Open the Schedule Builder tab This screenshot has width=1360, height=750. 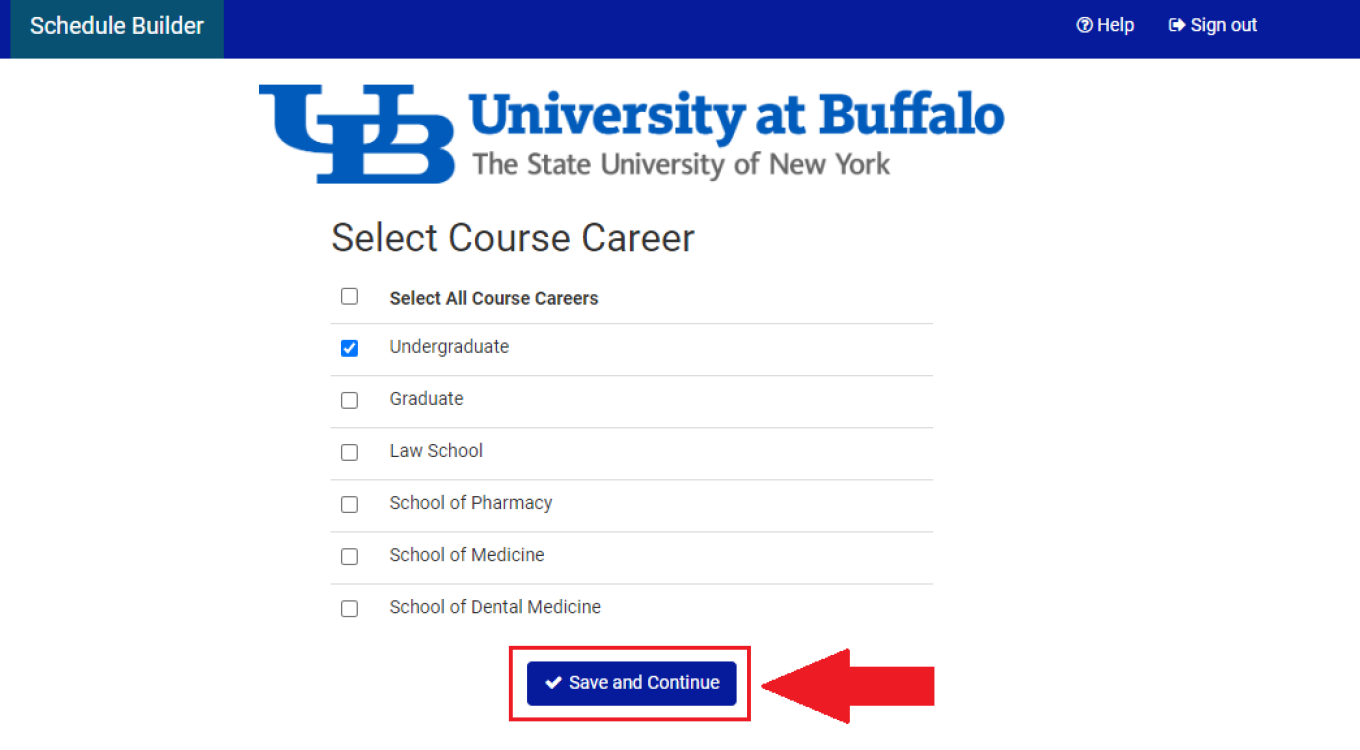(x=116, y=27)
